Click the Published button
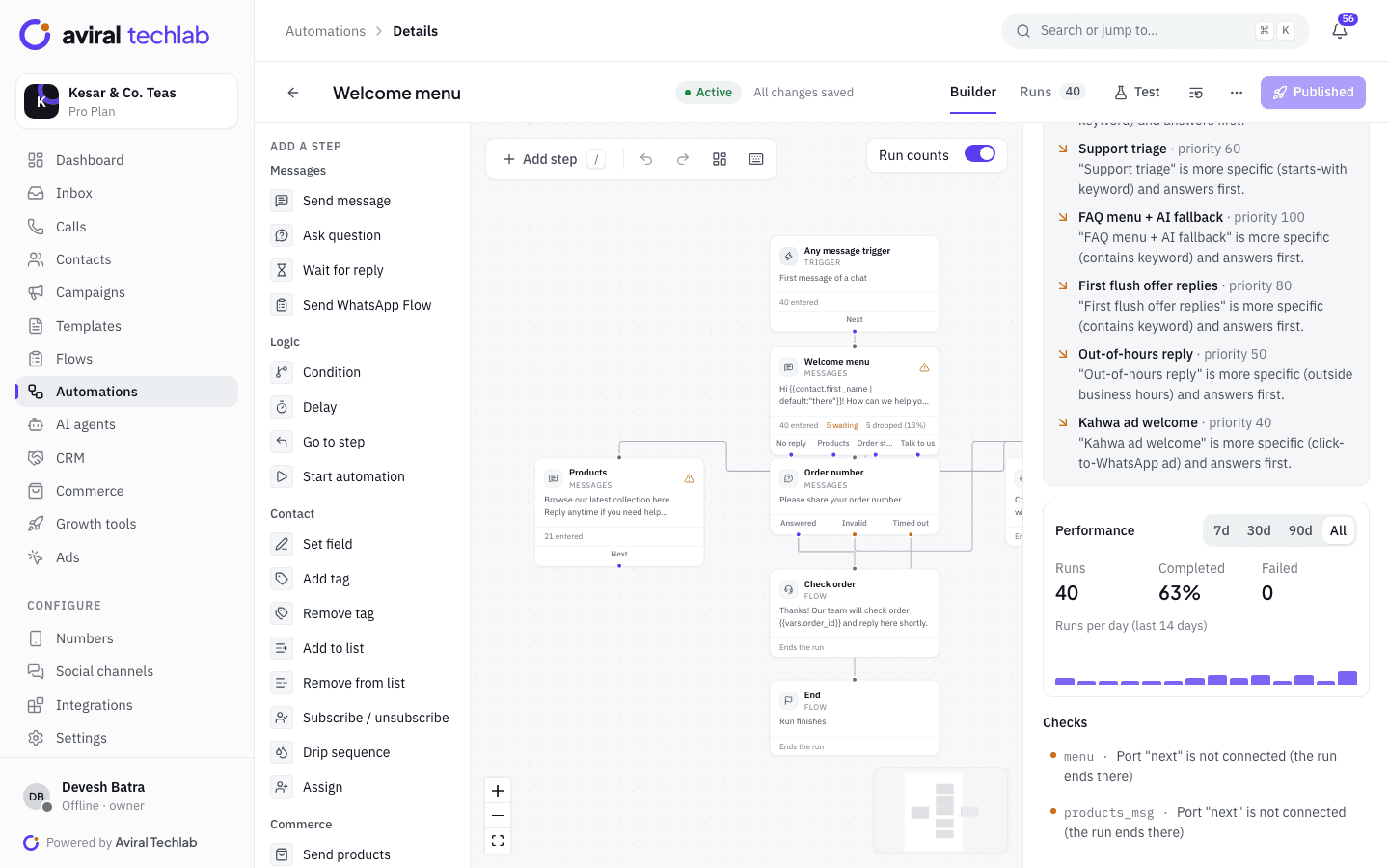This screenshot has height=868, width=1389. [1313, 93]
